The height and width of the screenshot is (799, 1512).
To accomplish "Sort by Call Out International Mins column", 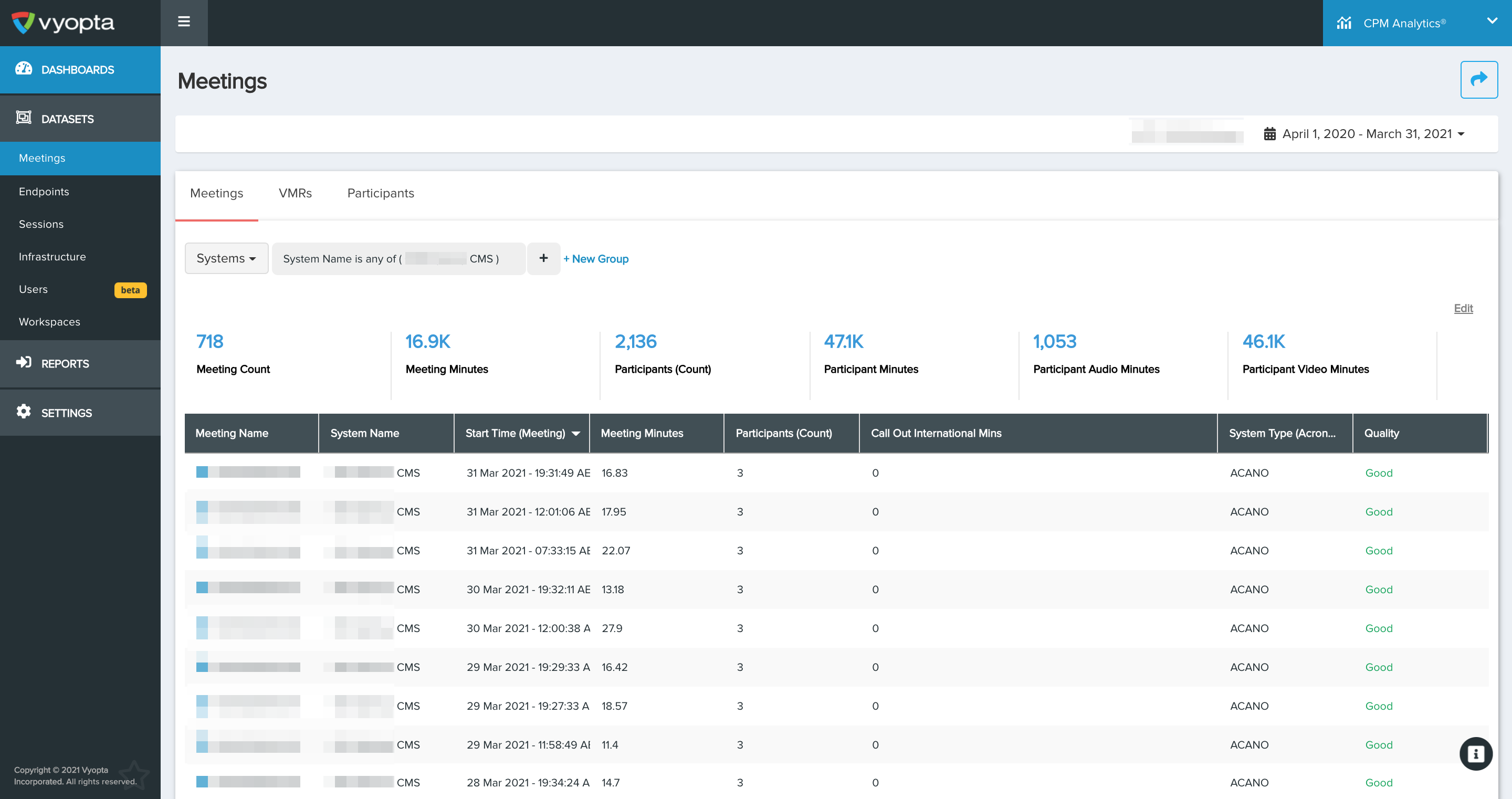I will coord(1038,433).
